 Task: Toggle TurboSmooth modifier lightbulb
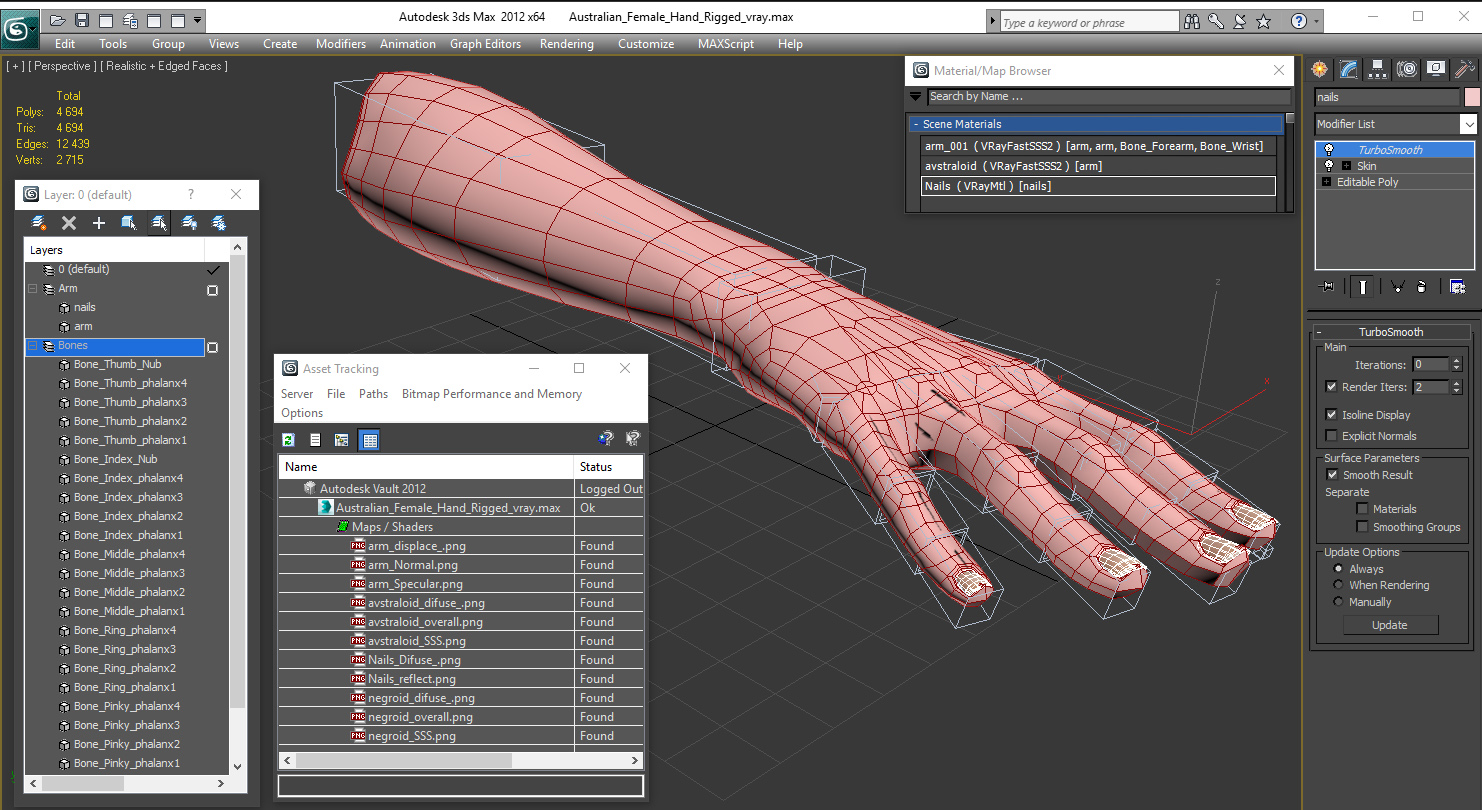point(1329,150)
